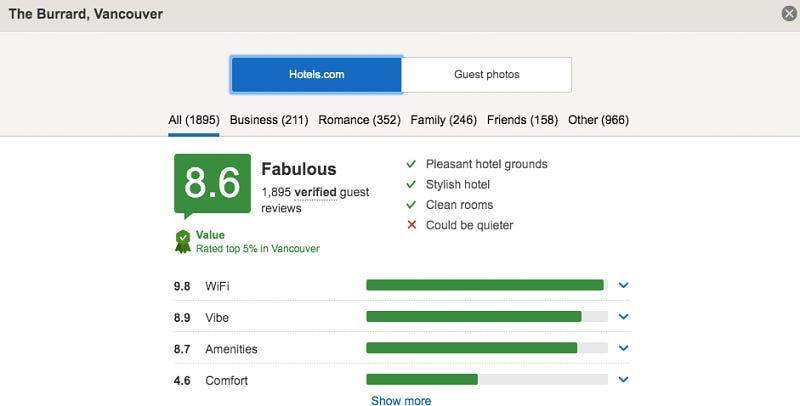The image size is (800, 406).
Task: Open the Romance (352) reviews tab
Action: tap(359, 120)
